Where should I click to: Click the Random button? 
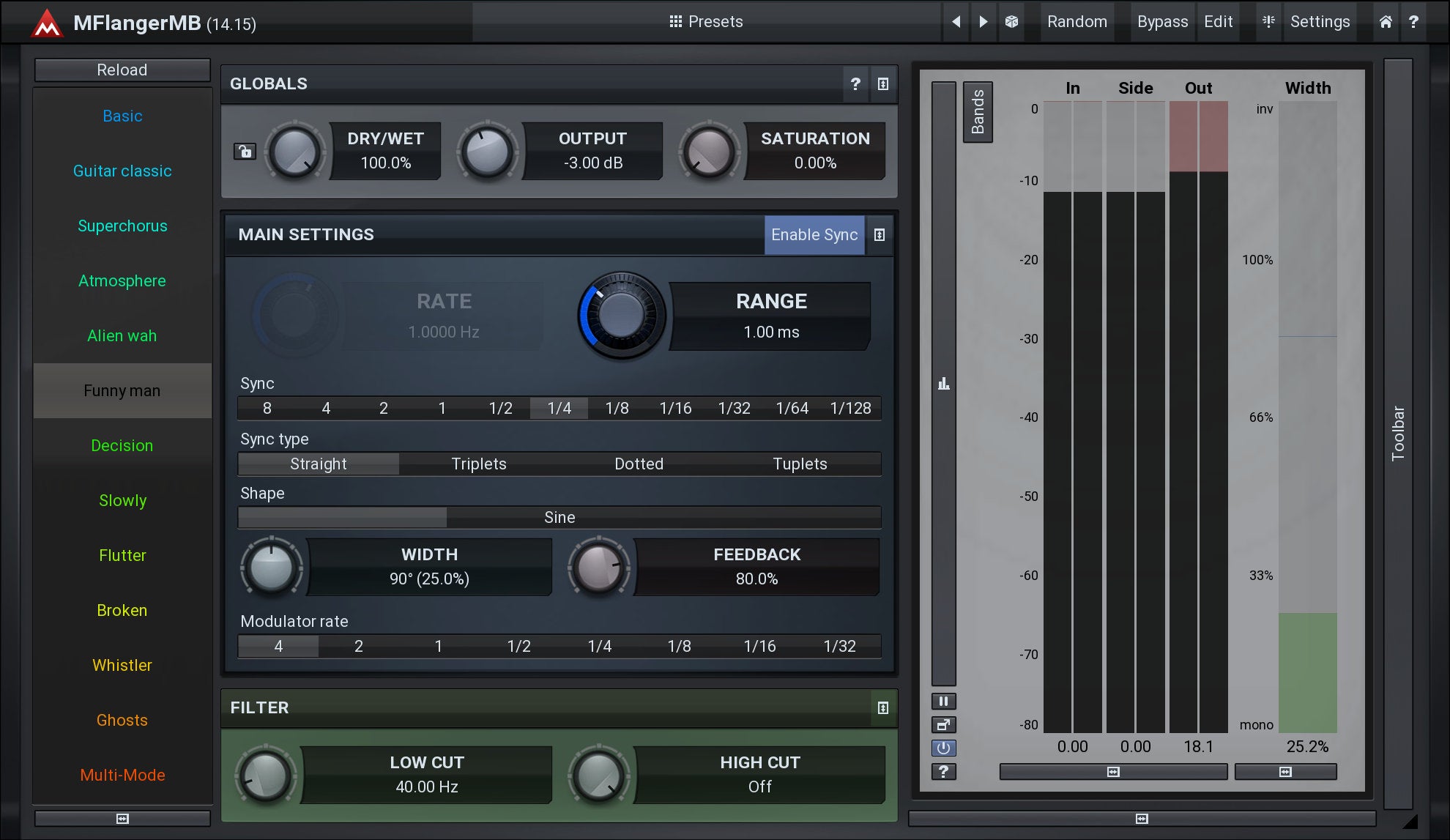pyautogui.click(x=1077, y=22)
